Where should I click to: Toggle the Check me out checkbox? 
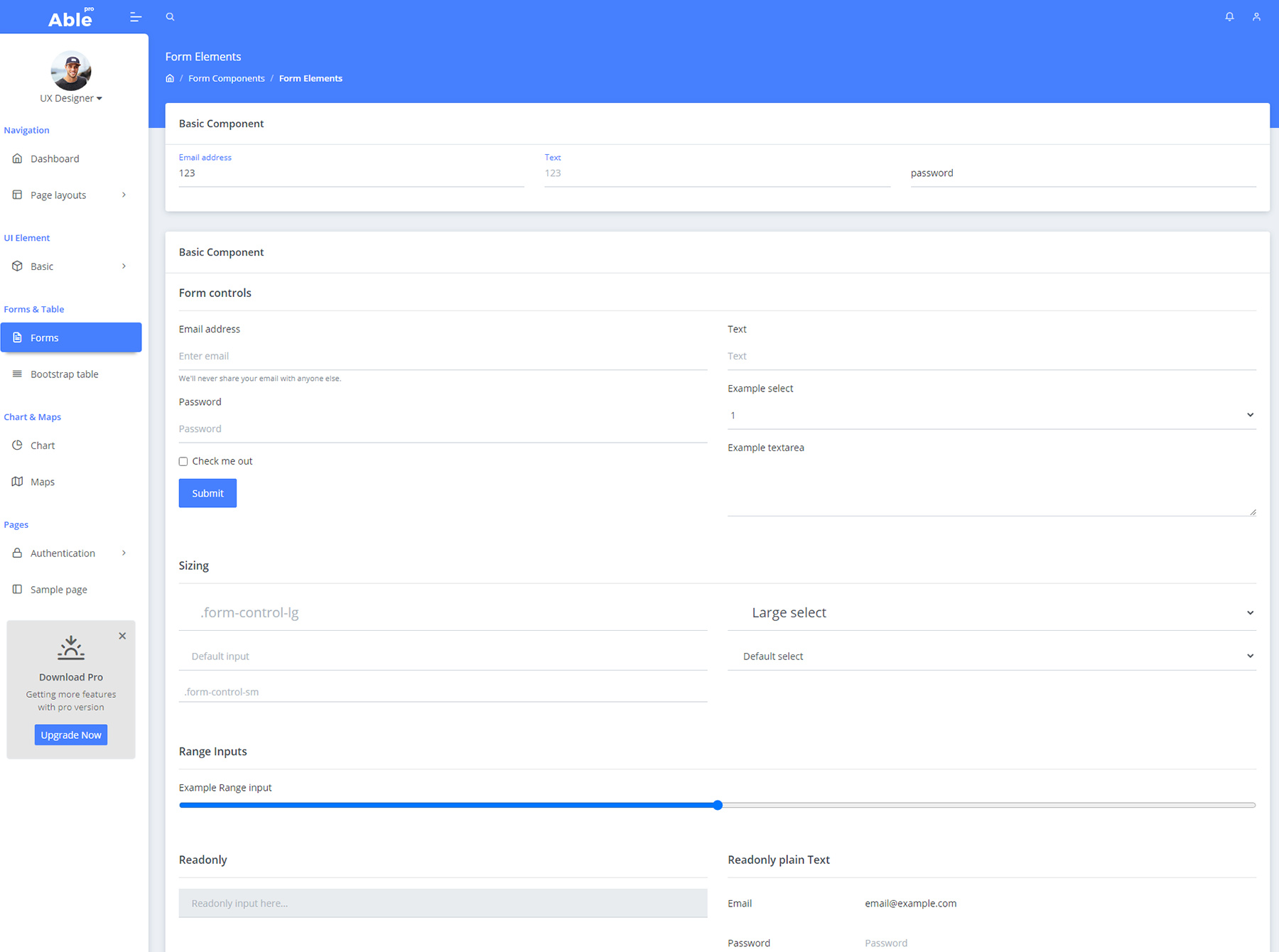point(183,461)
